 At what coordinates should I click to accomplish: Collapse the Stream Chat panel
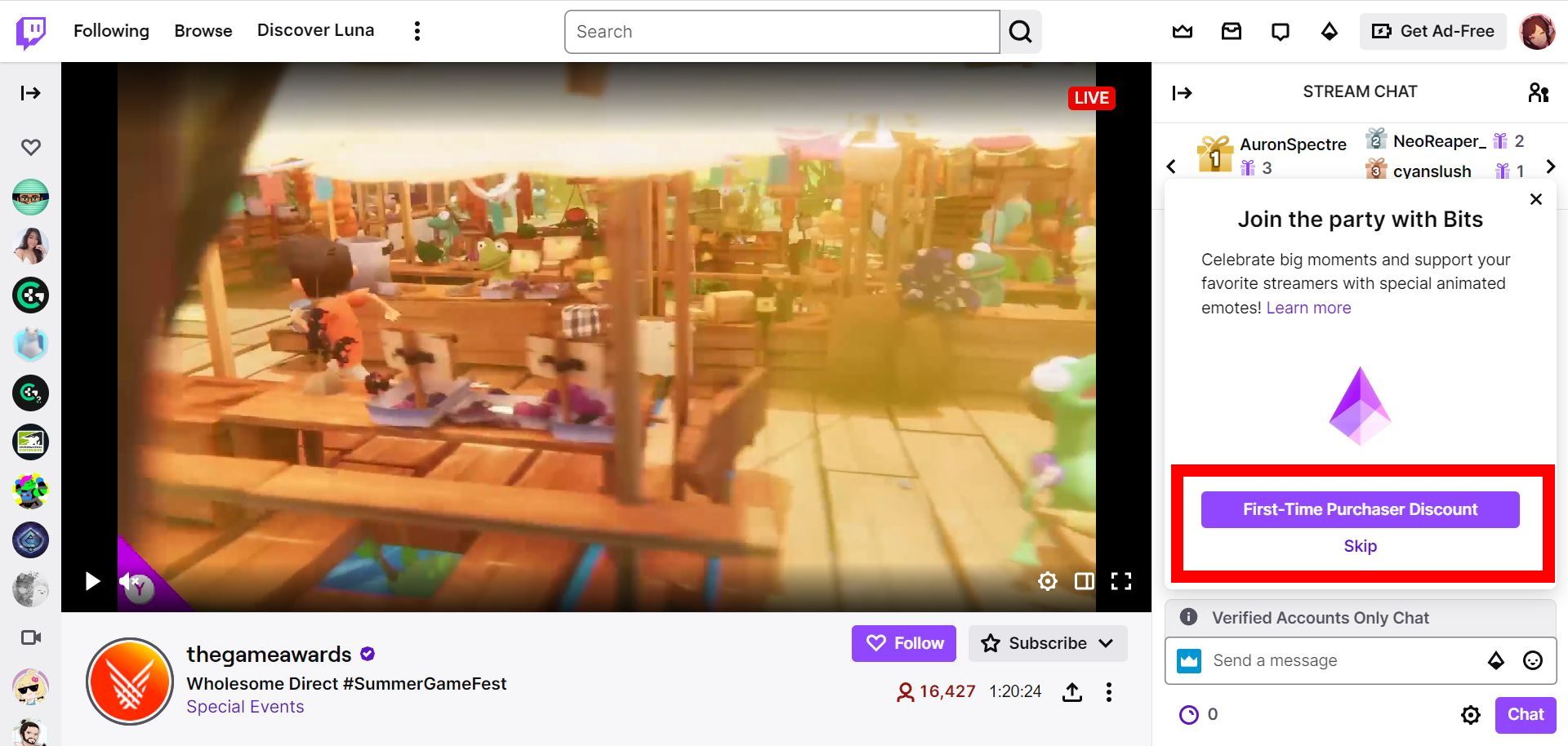click(1182, 92)
